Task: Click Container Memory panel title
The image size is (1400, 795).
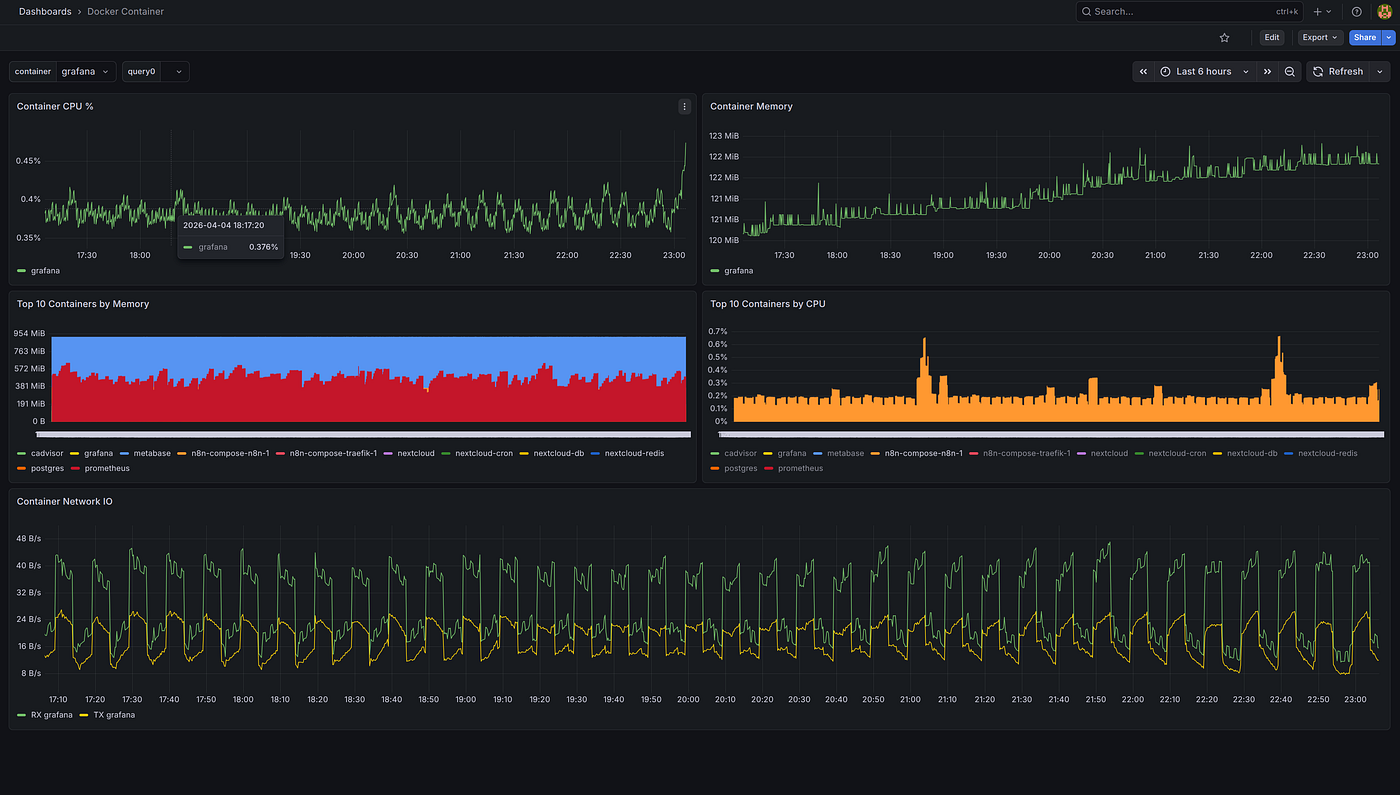Action: tap(751, 106)
